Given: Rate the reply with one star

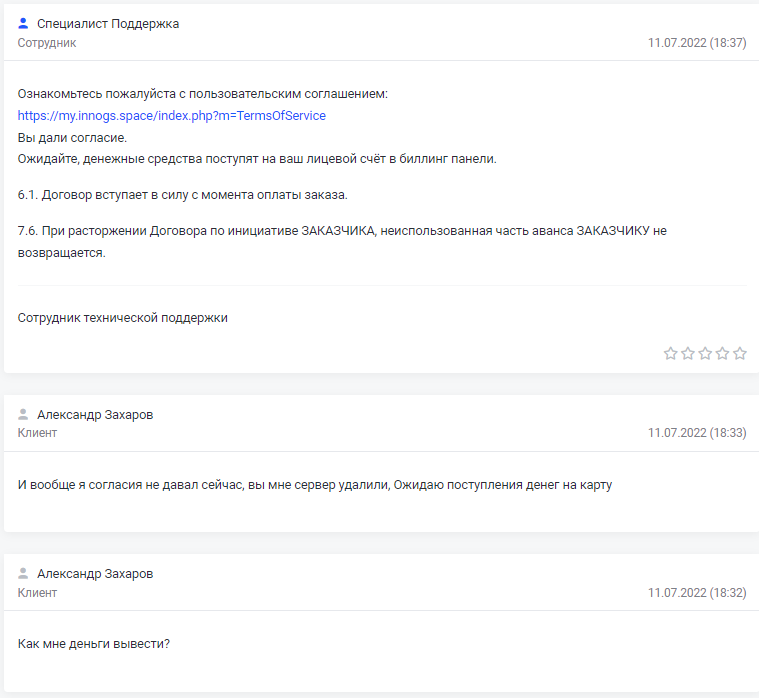Looking at the screenshot, I should tap(671, 353).
